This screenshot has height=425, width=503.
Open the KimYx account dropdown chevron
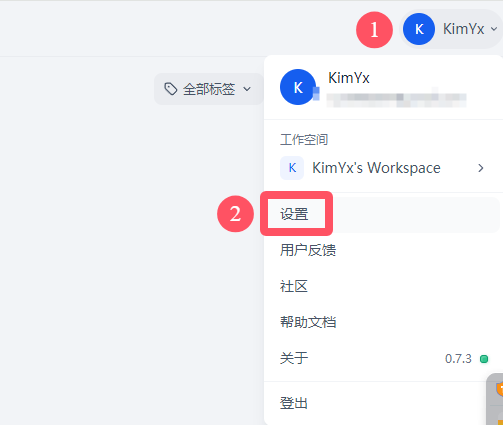click(494, 29)
